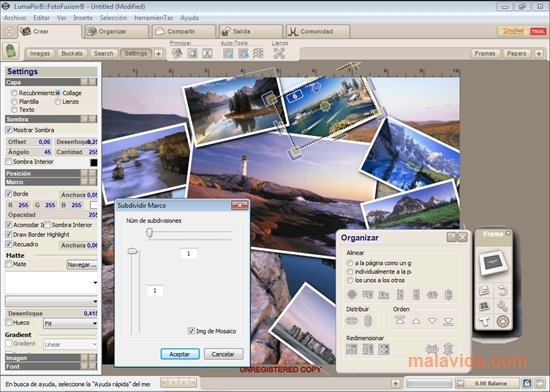Click the wavy third Auto-Tools icon
Image resolution: width=550 pixels, height=392 pixels.
[x=258, y=53]
